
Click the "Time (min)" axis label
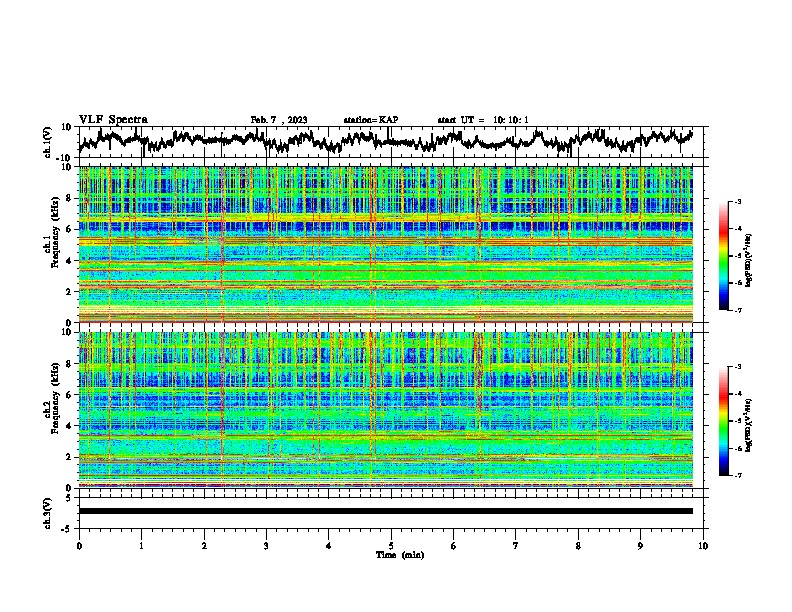[400, 555]
